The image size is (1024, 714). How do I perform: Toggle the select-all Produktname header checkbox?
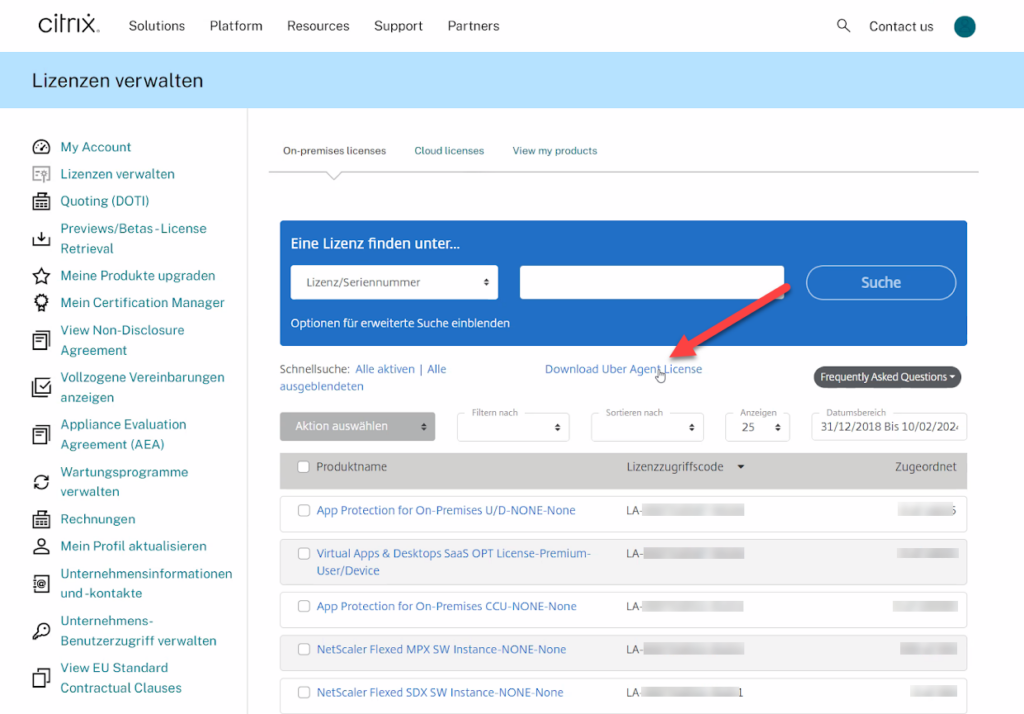click(x=304, y=467)
